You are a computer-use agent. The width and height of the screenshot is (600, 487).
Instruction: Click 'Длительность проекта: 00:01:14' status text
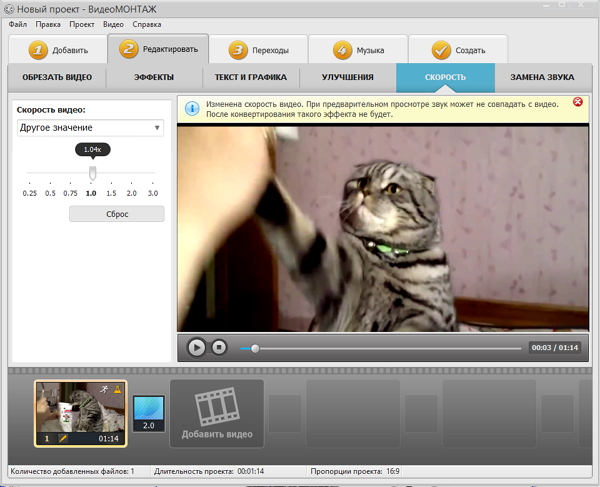[x=209, y=471]
